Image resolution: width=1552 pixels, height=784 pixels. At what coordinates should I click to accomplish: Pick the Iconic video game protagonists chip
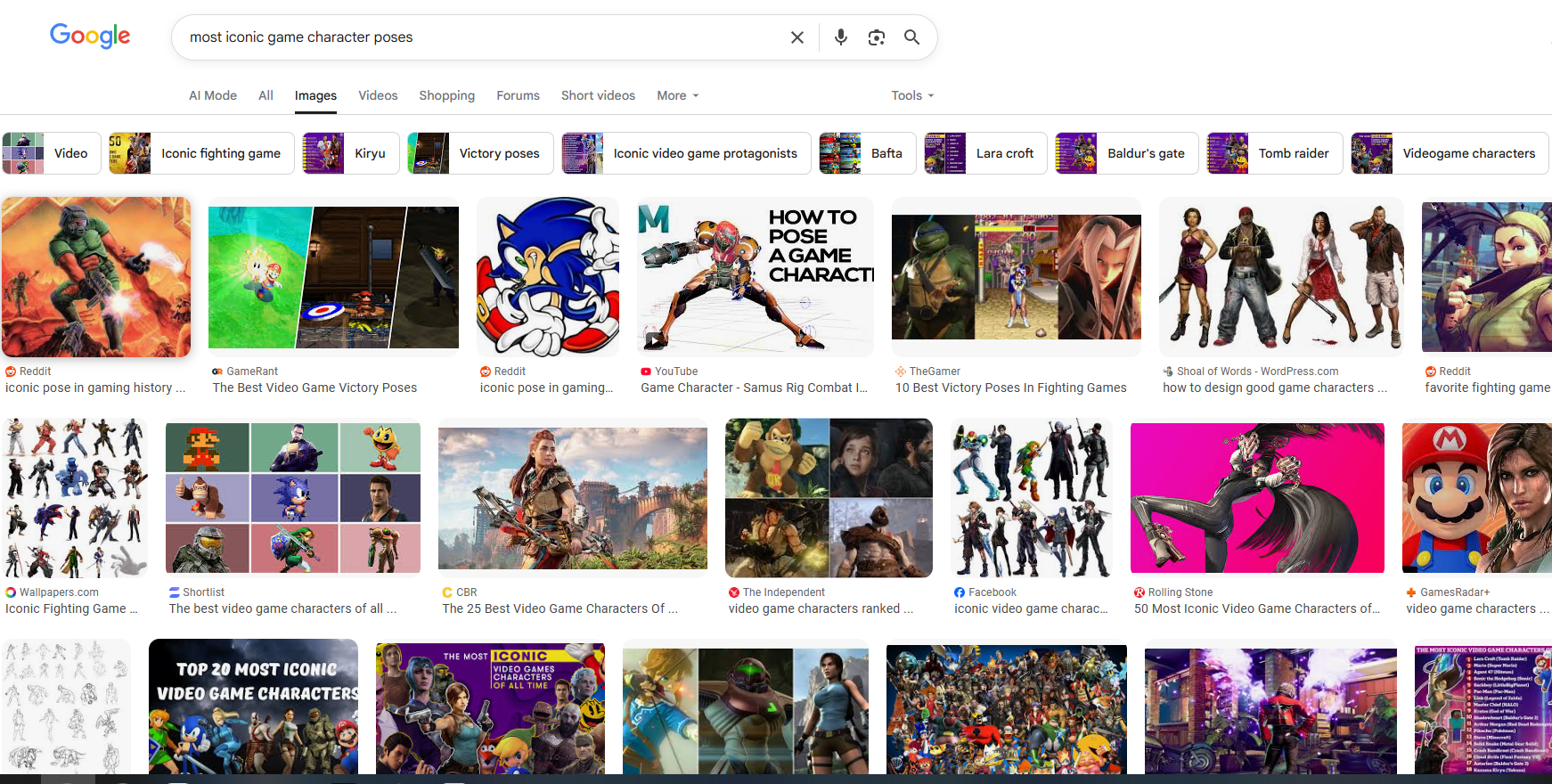686,153
